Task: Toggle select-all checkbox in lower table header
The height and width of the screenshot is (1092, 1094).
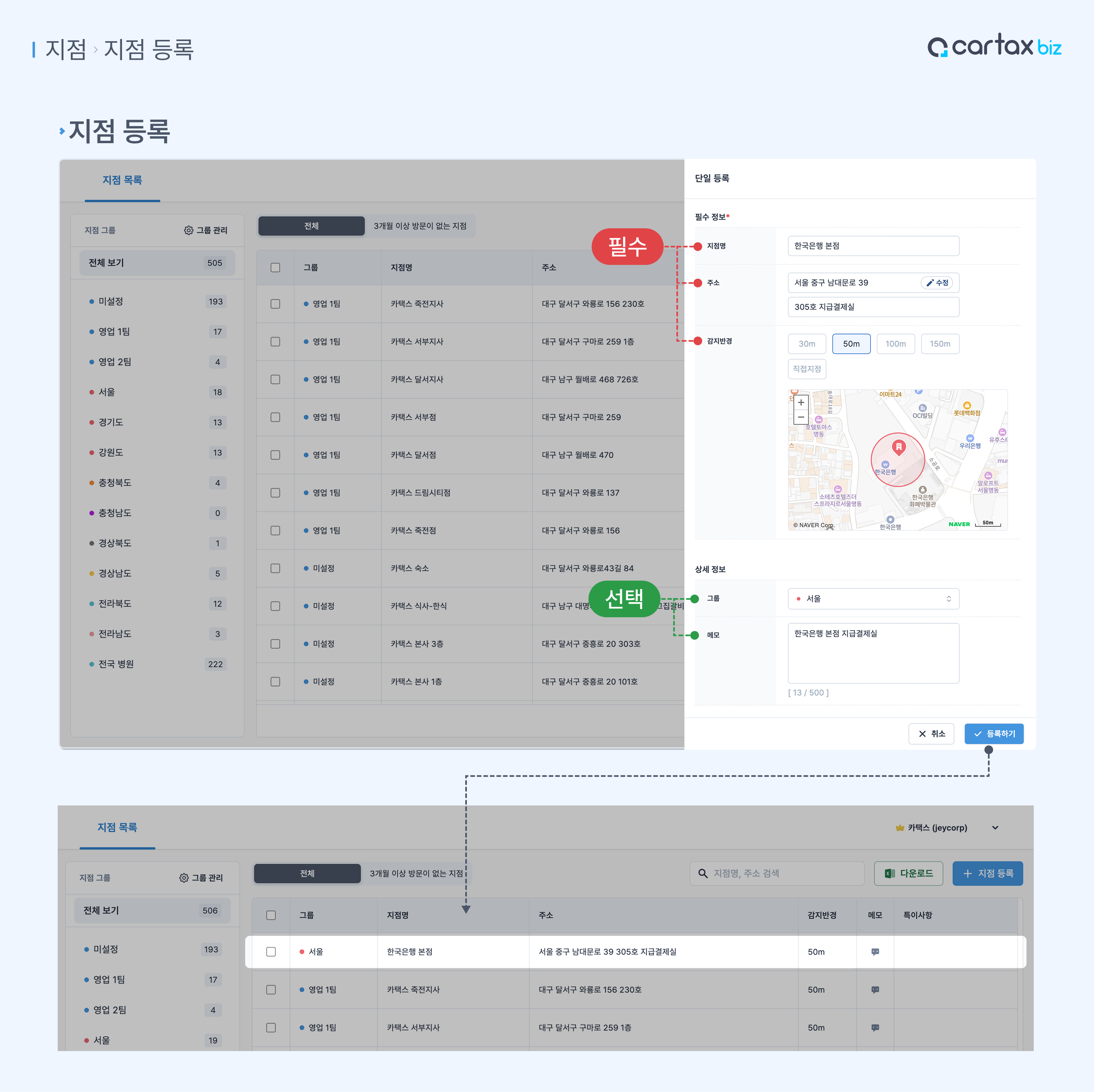Action: (271, 915)
